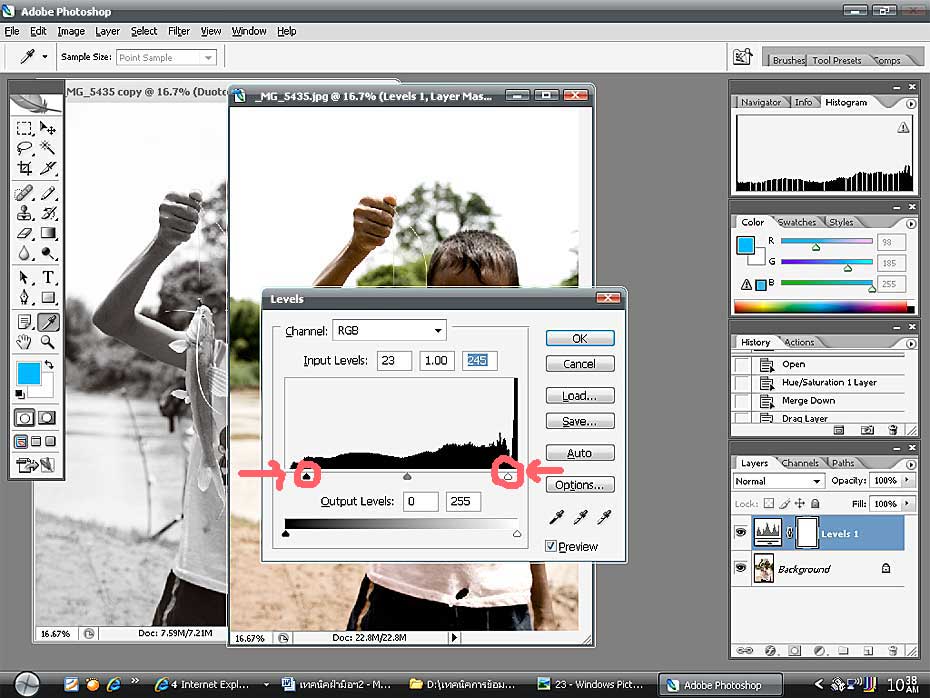Click OK in the Levels dialog
The width and height of the screenshot is (930, 698).
point(580,338)
